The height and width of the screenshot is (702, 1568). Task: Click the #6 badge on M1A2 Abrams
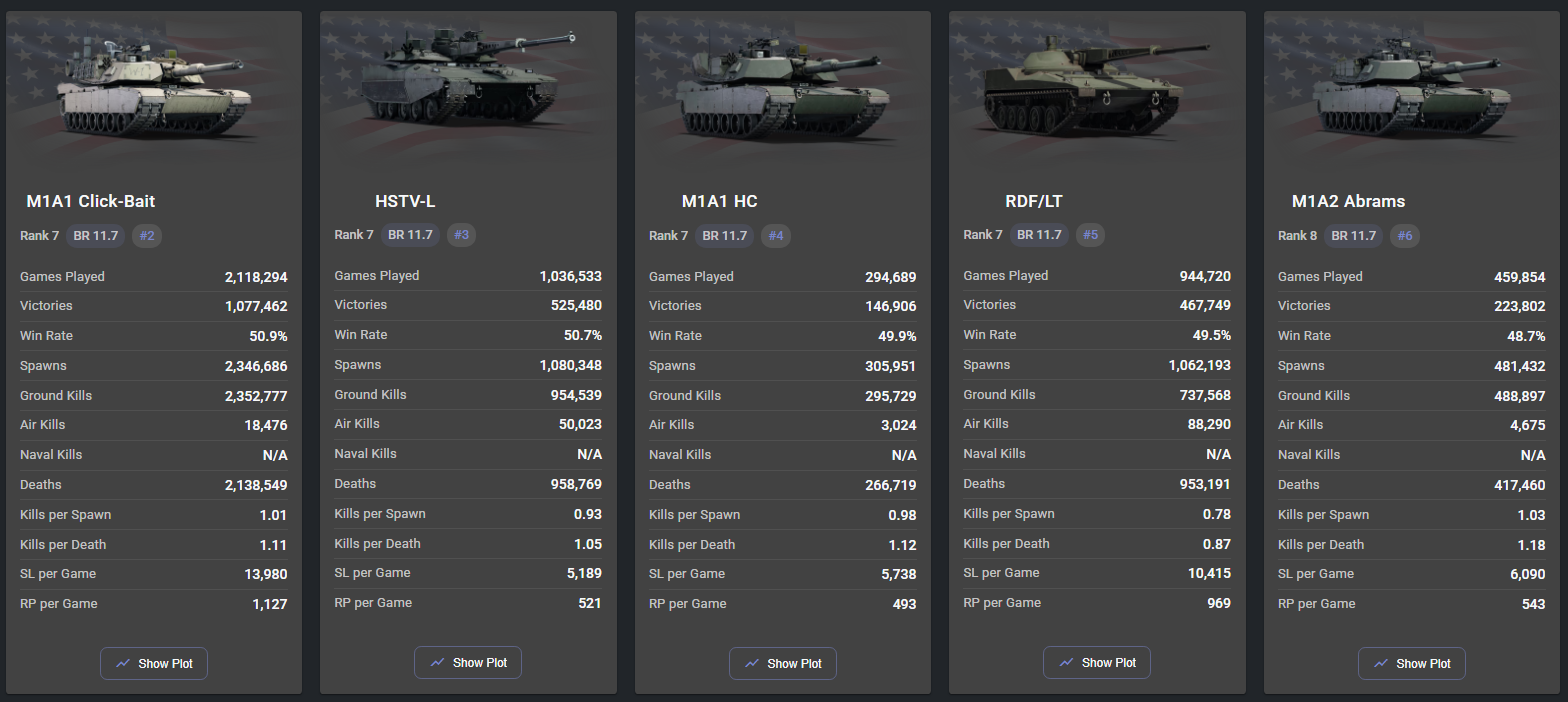click(x=1405, y=236)
